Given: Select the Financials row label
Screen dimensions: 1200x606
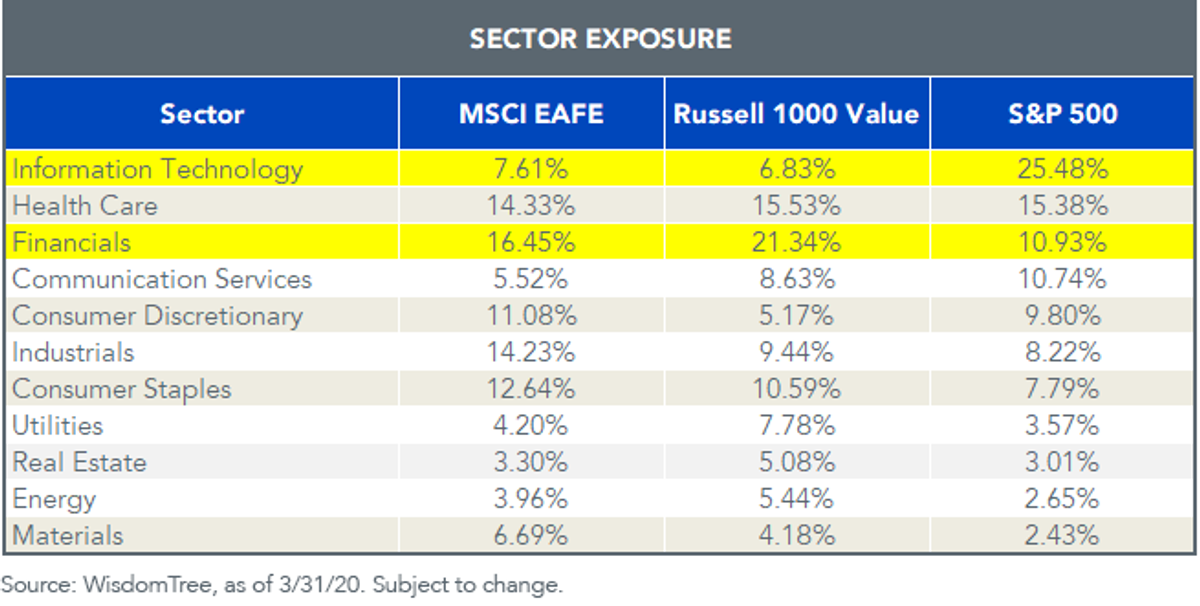Looking at the screenshot, I should 72,242.
